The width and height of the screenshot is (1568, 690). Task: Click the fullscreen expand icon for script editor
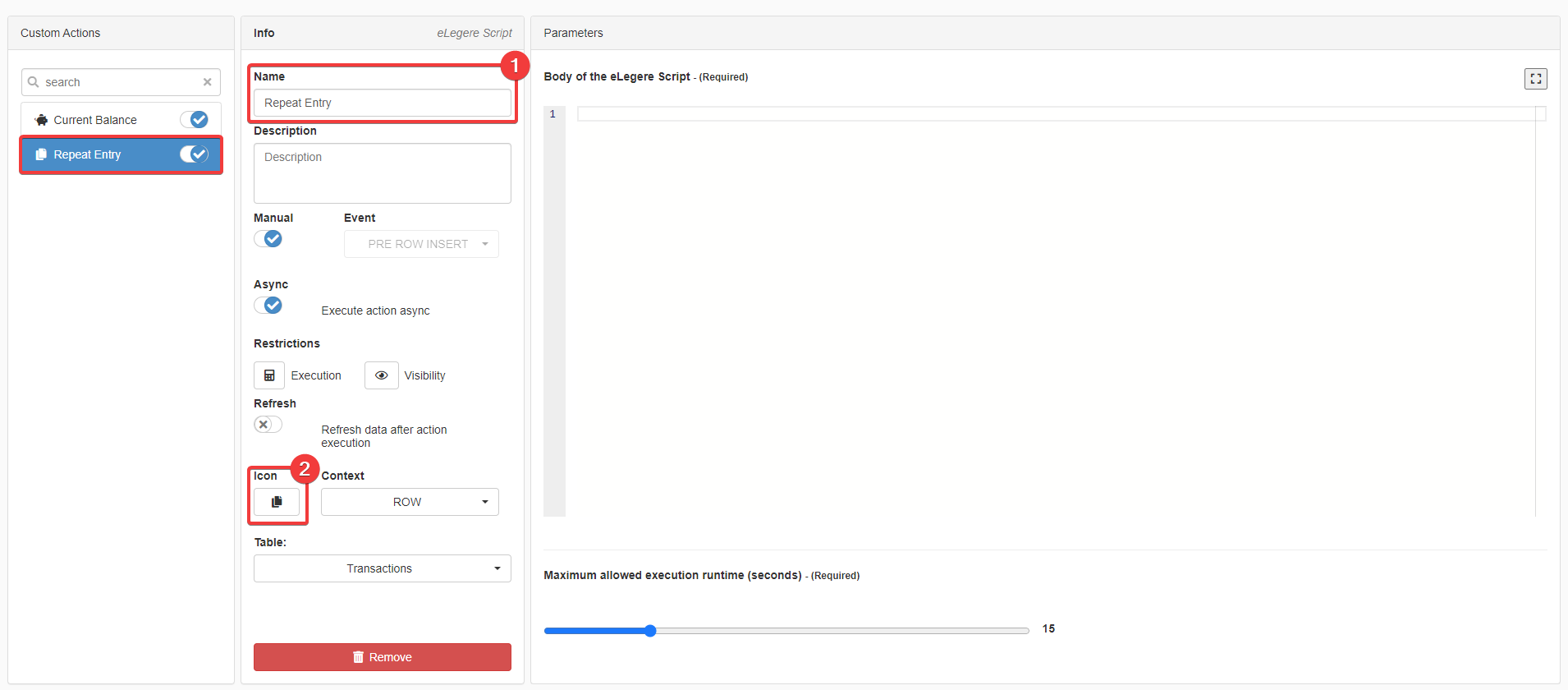coord(1535,79)
